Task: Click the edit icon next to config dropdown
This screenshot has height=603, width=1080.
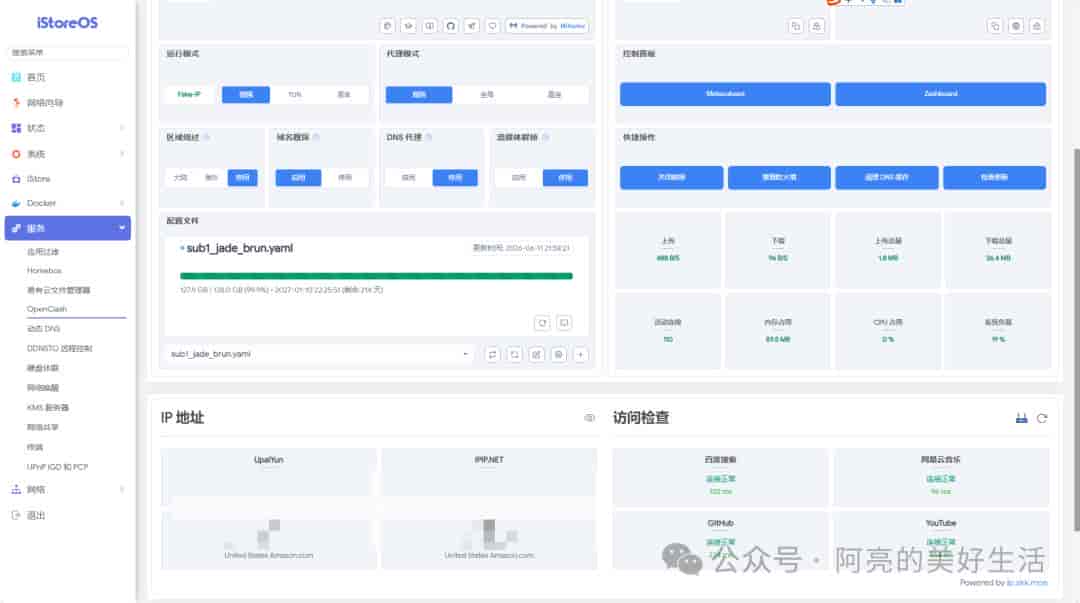Action: (x=537, y=354)
